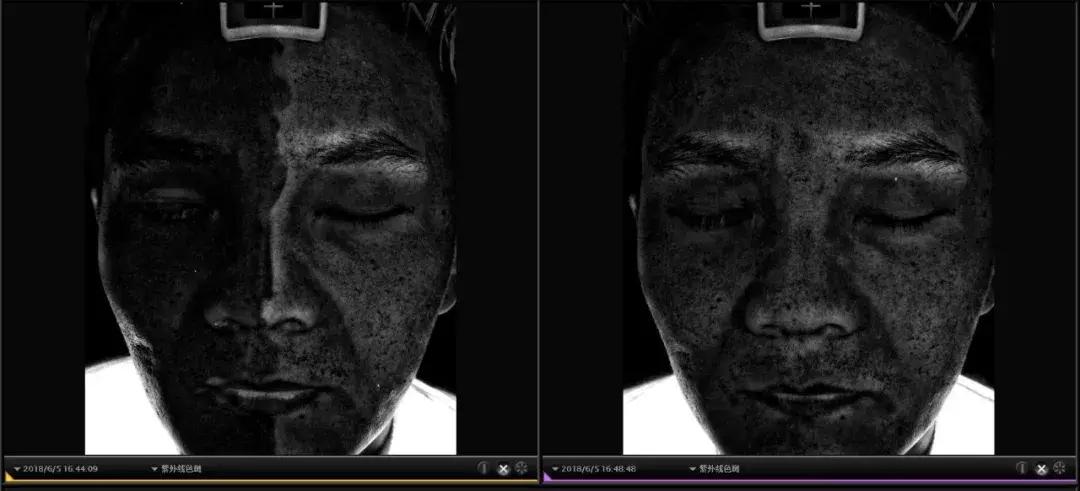Expand the 2018/6/5 16:44:09 date dropdown
The image size is (1080, 491).
[18, 468]
